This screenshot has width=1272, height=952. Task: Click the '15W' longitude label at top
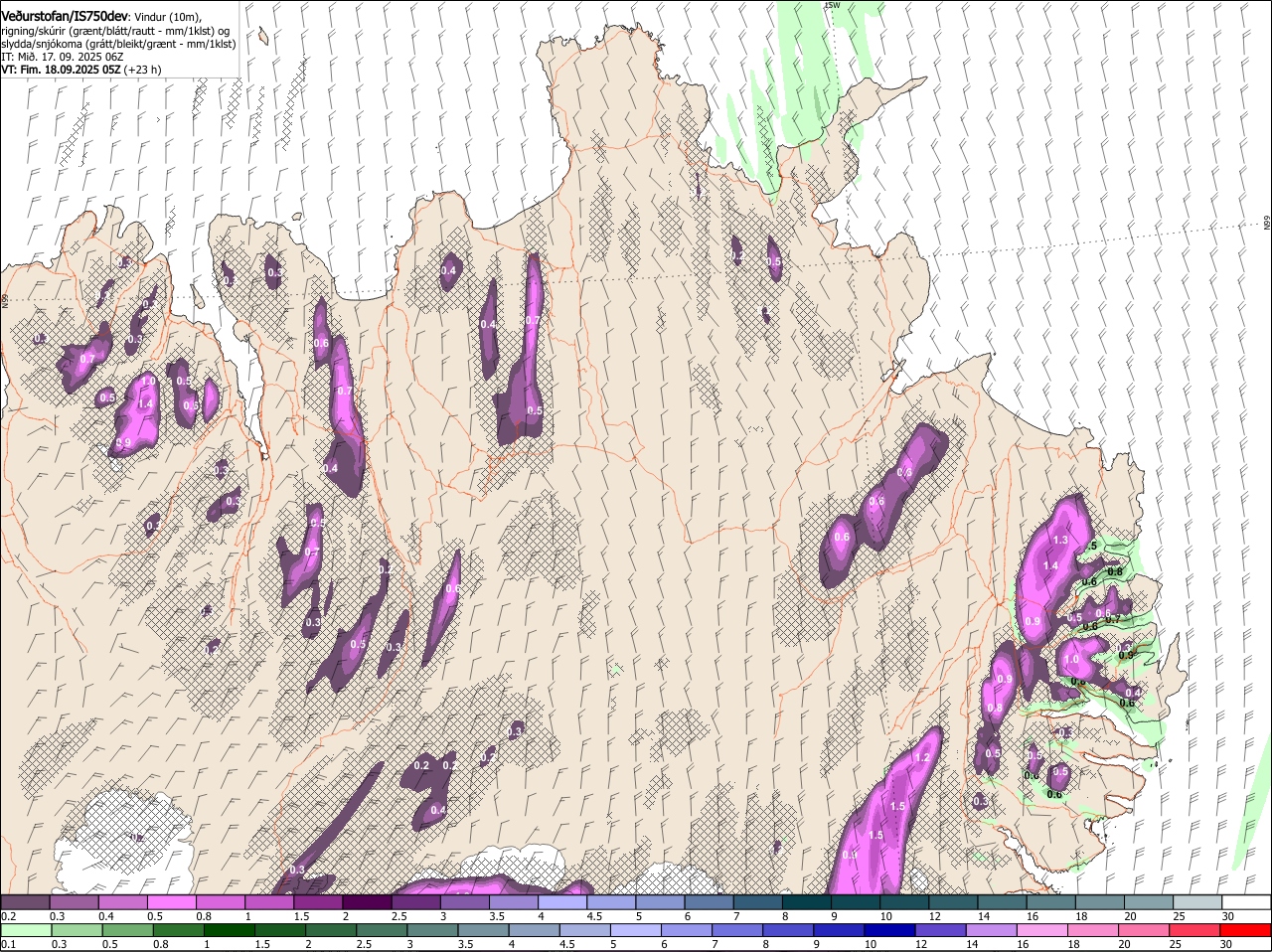[832, 5]
